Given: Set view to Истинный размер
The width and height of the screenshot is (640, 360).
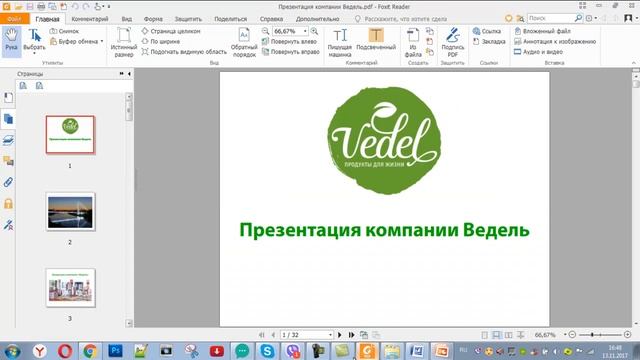Looking at the screenshot, I should (124, 42).
